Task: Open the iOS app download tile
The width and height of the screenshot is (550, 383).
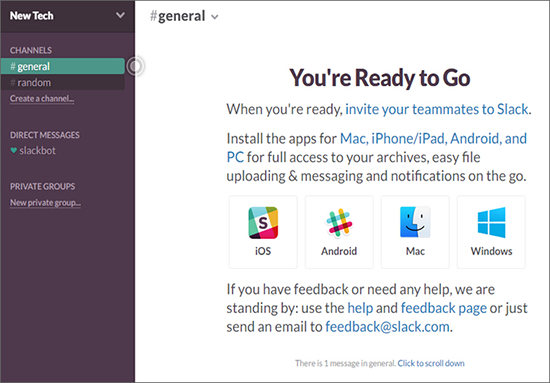Action: pyautogui.click(x=263, y=232)
